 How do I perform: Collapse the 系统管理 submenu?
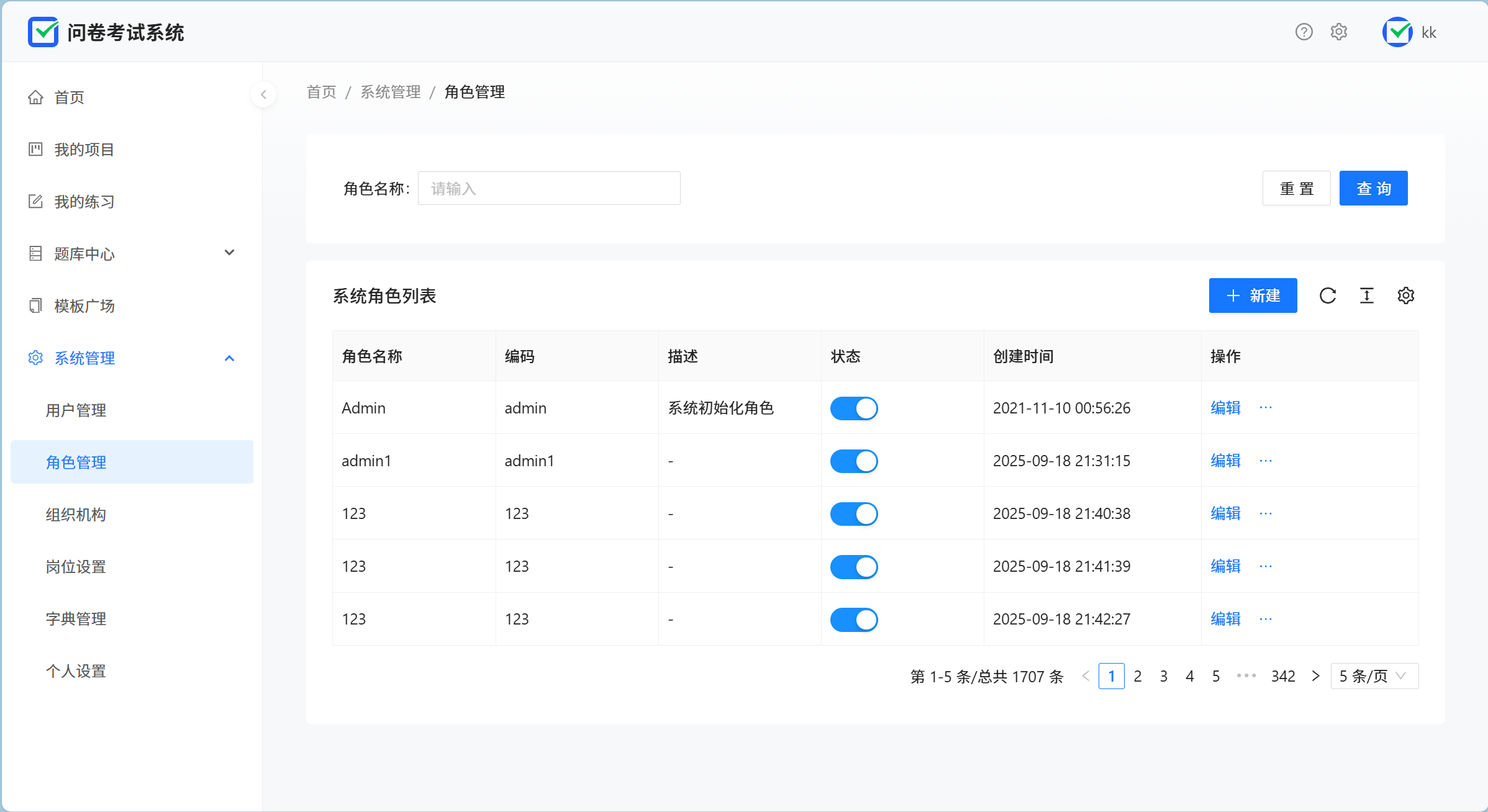[x=229, y=358]
